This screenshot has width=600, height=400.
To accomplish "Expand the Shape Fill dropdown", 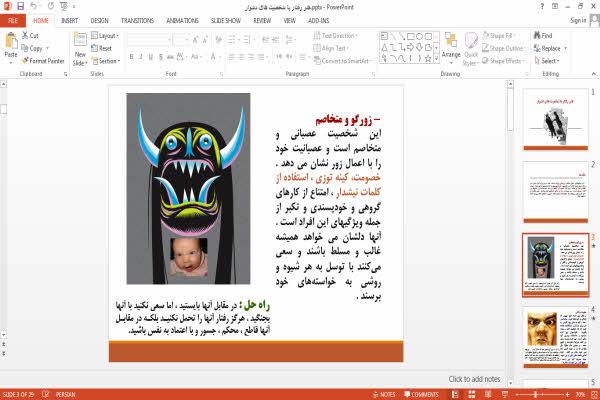I will [x=498, y=36].
